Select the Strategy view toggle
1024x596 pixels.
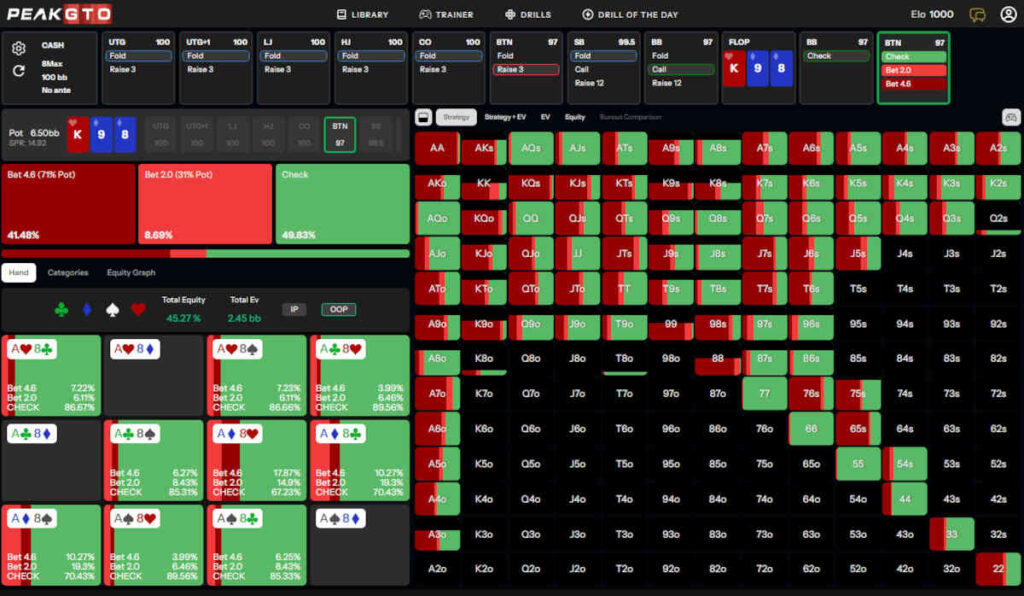456,117
